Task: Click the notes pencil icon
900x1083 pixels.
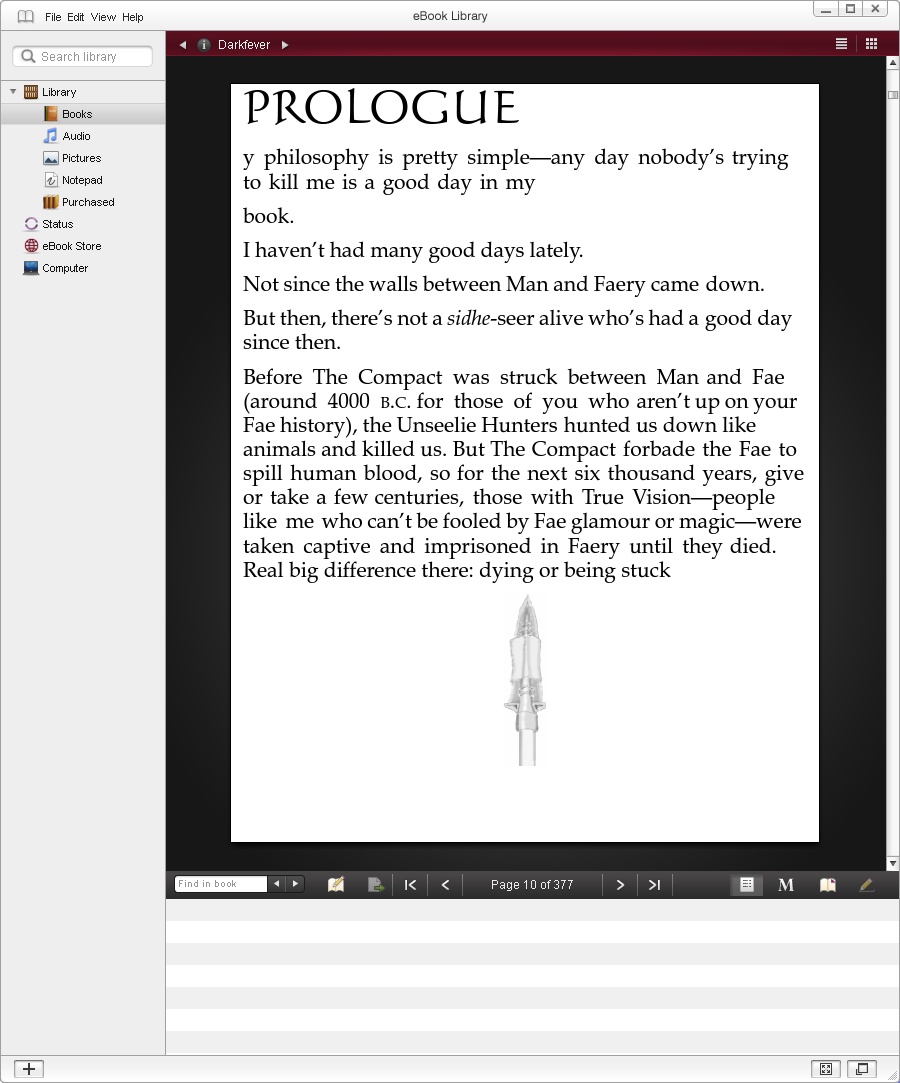Action: (x=336, y=885)
